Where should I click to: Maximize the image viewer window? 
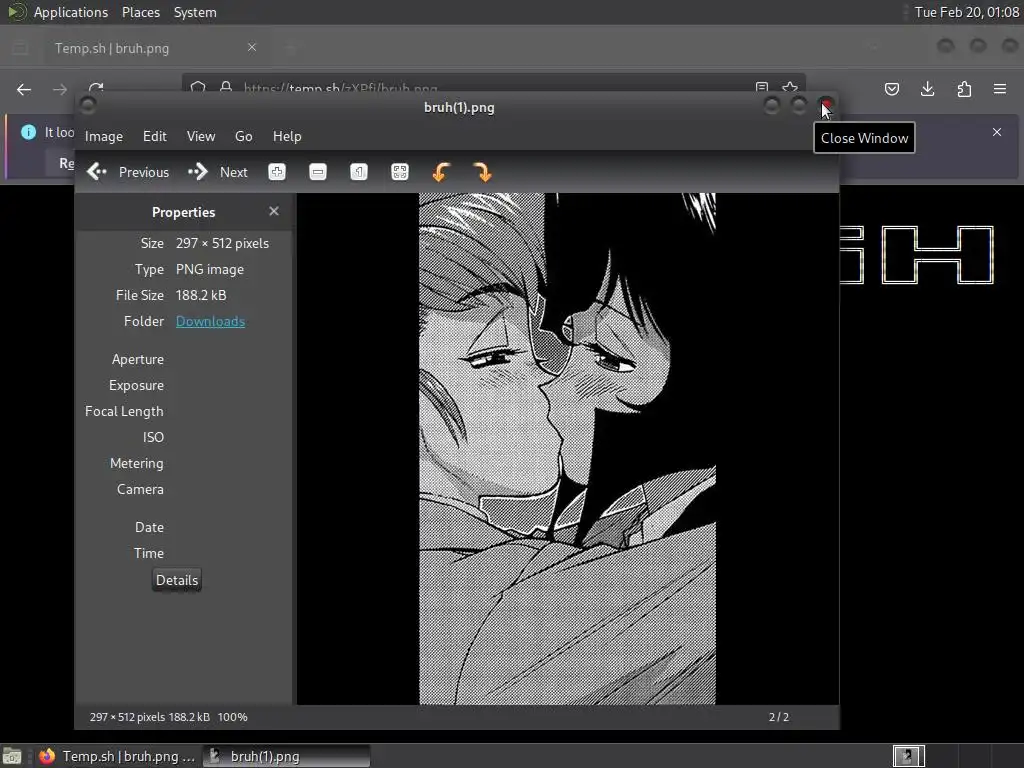(x=799, y=105)
